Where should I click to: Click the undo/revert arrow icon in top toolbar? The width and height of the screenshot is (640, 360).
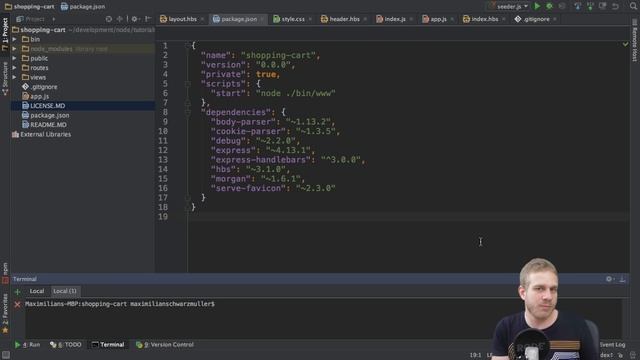(x=615, y=6)
